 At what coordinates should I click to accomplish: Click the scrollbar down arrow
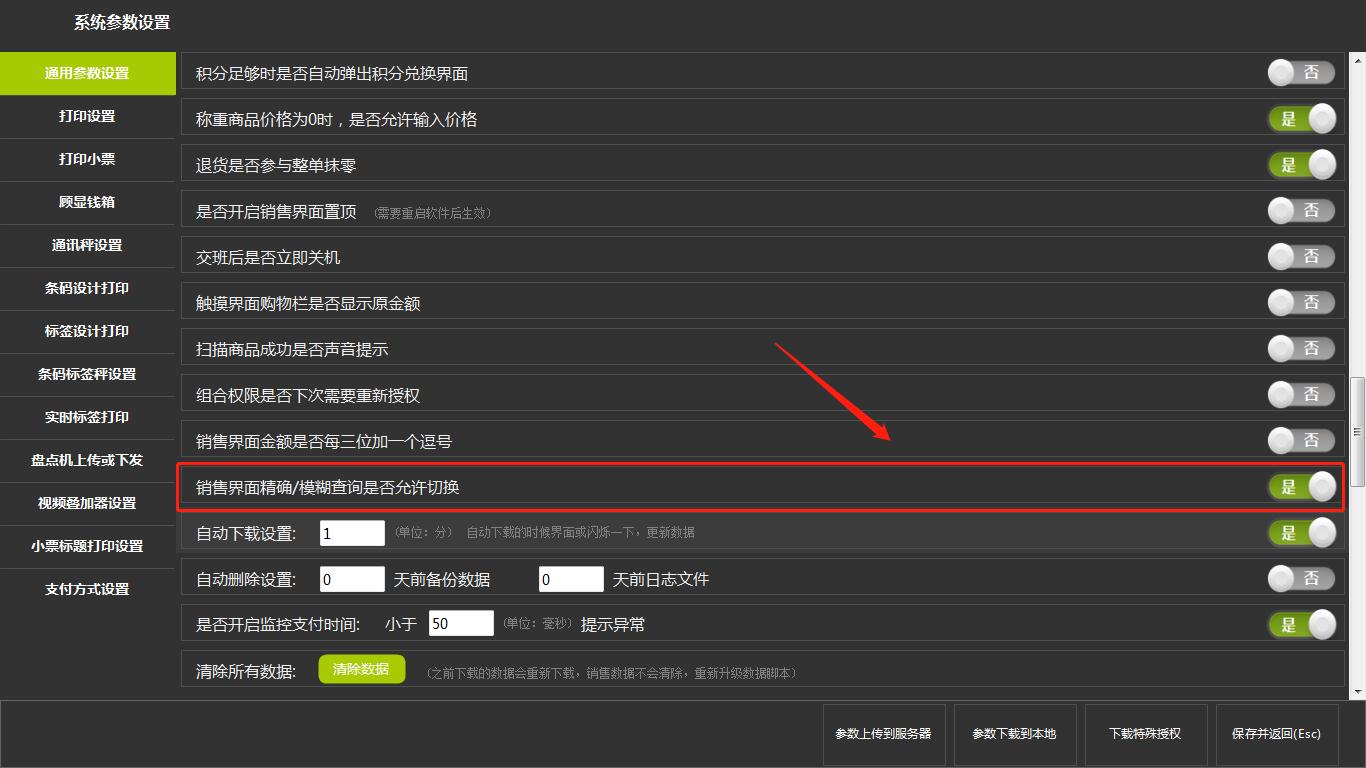1357,691
